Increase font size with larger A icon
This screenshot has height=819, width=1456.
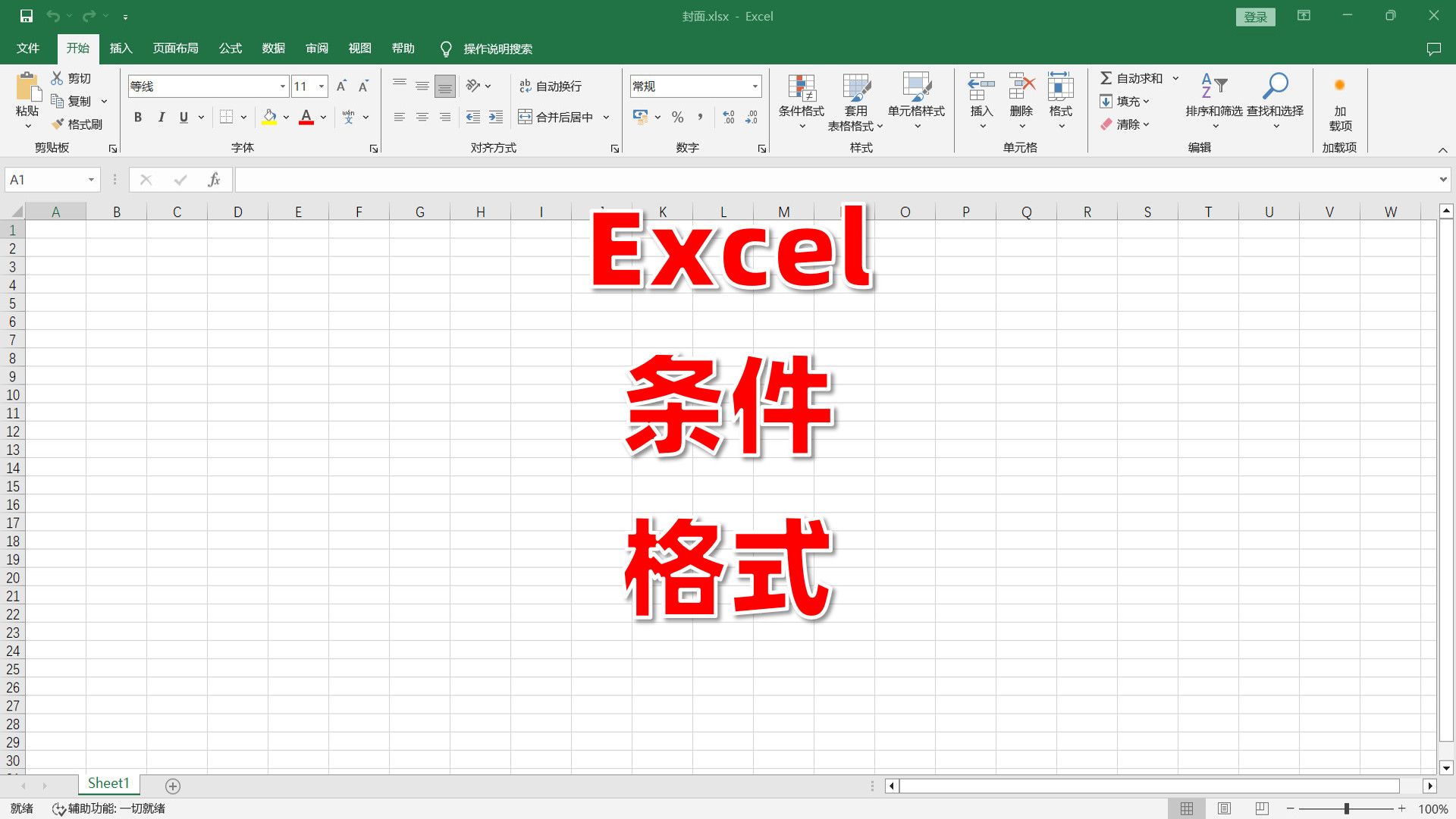click(x=341, y=86)
